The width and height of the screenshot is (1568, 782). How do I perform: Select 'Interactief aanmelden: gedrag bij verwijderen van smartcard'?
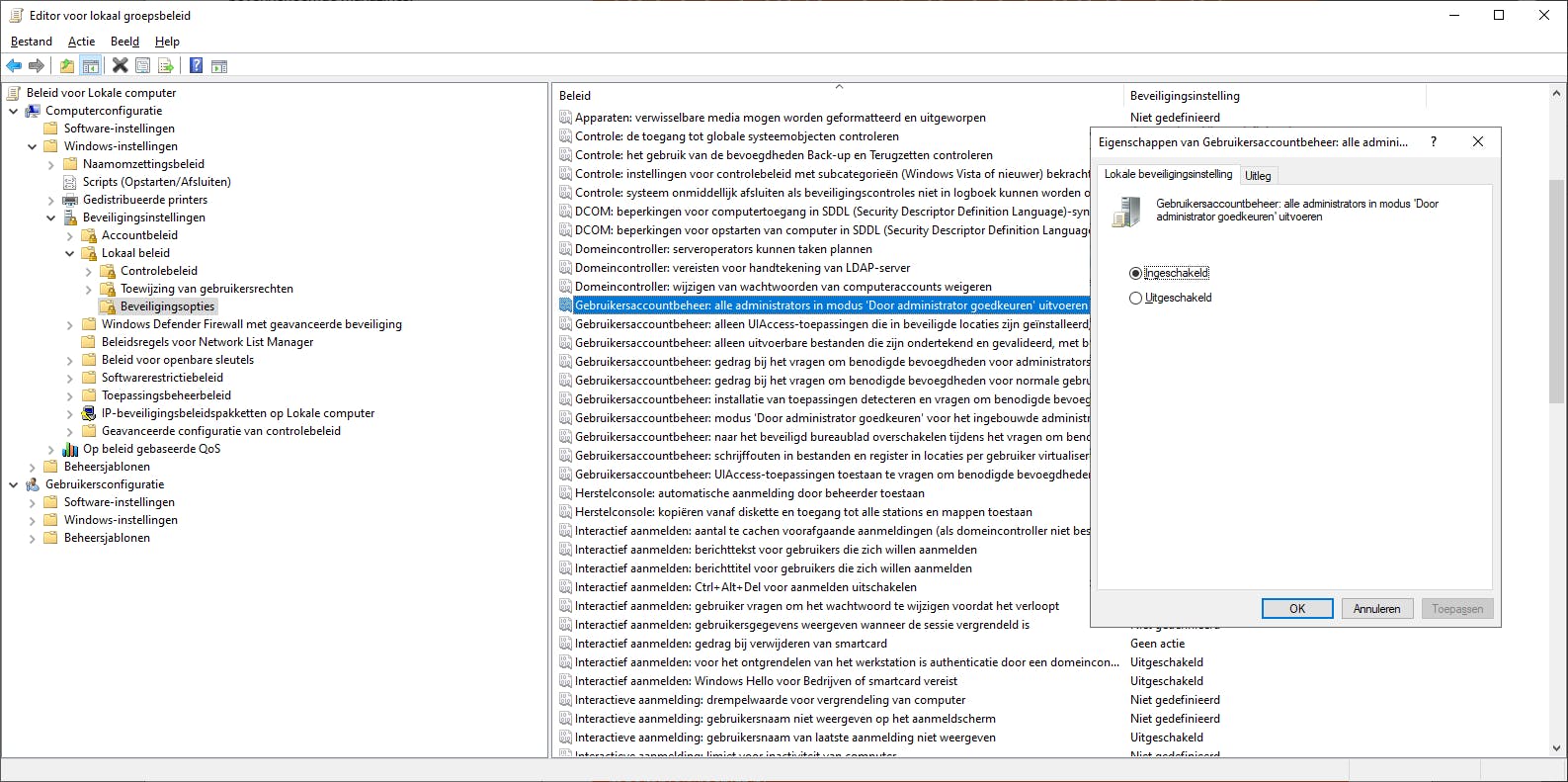[x=731, y=644]
